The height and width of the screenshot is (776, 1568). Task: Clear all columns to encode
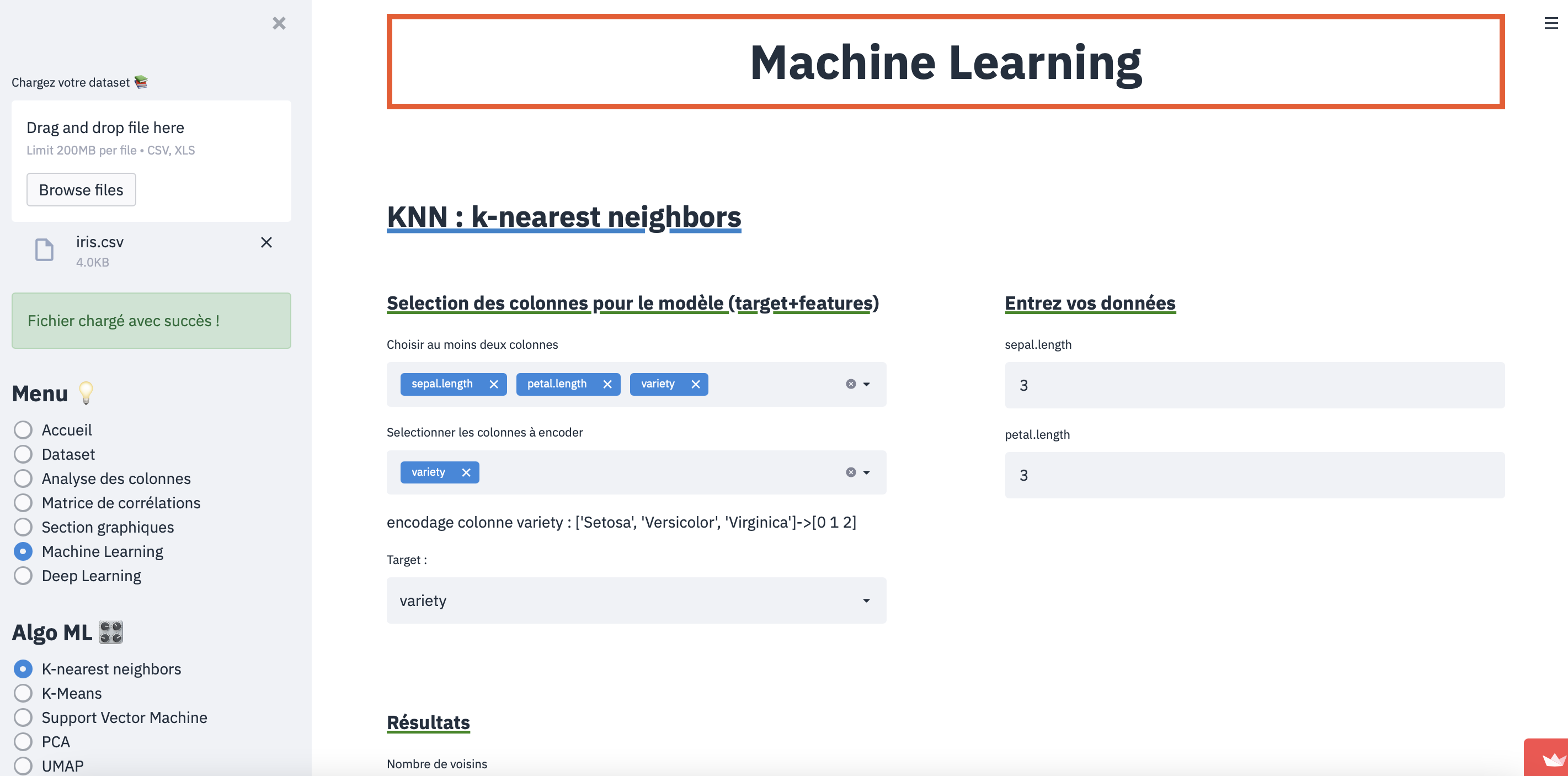(850, 472)
